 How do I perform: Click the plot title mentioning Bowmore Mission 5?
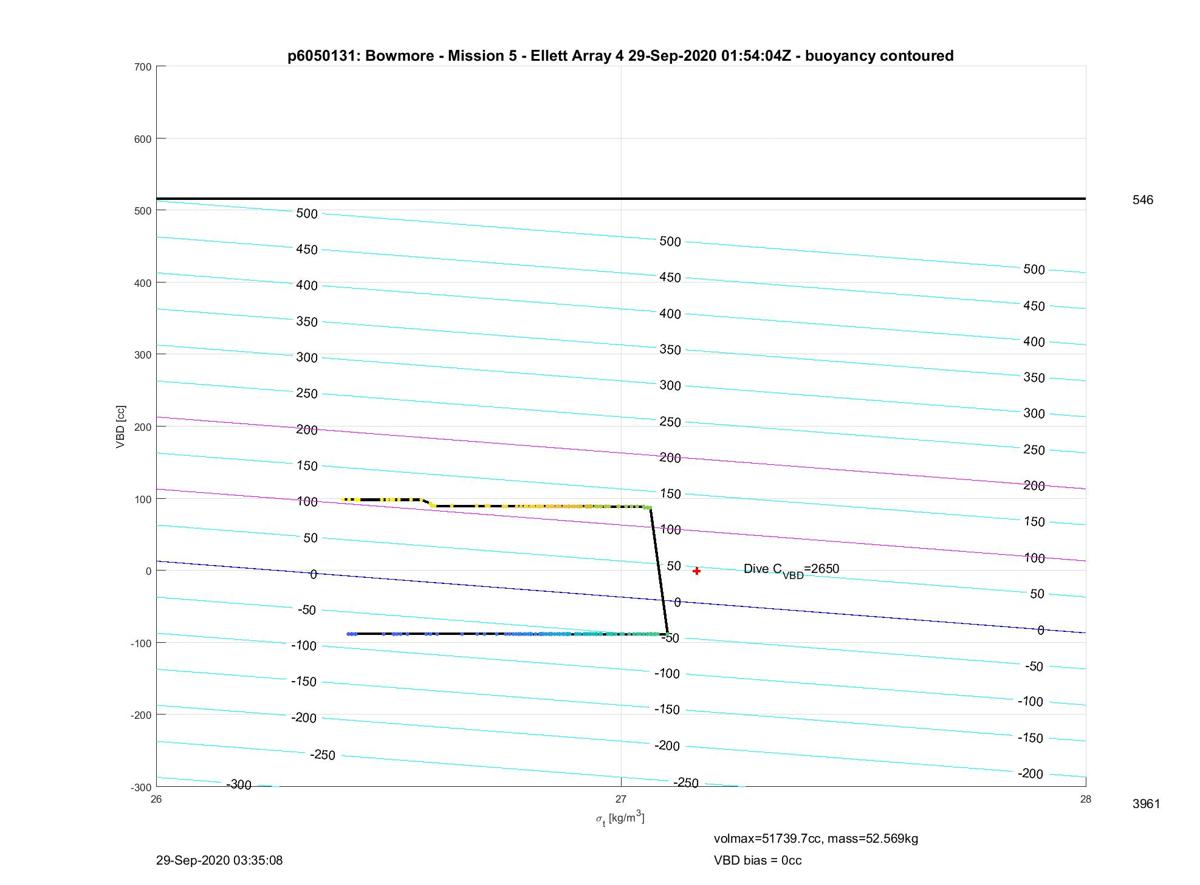[620, 56]
